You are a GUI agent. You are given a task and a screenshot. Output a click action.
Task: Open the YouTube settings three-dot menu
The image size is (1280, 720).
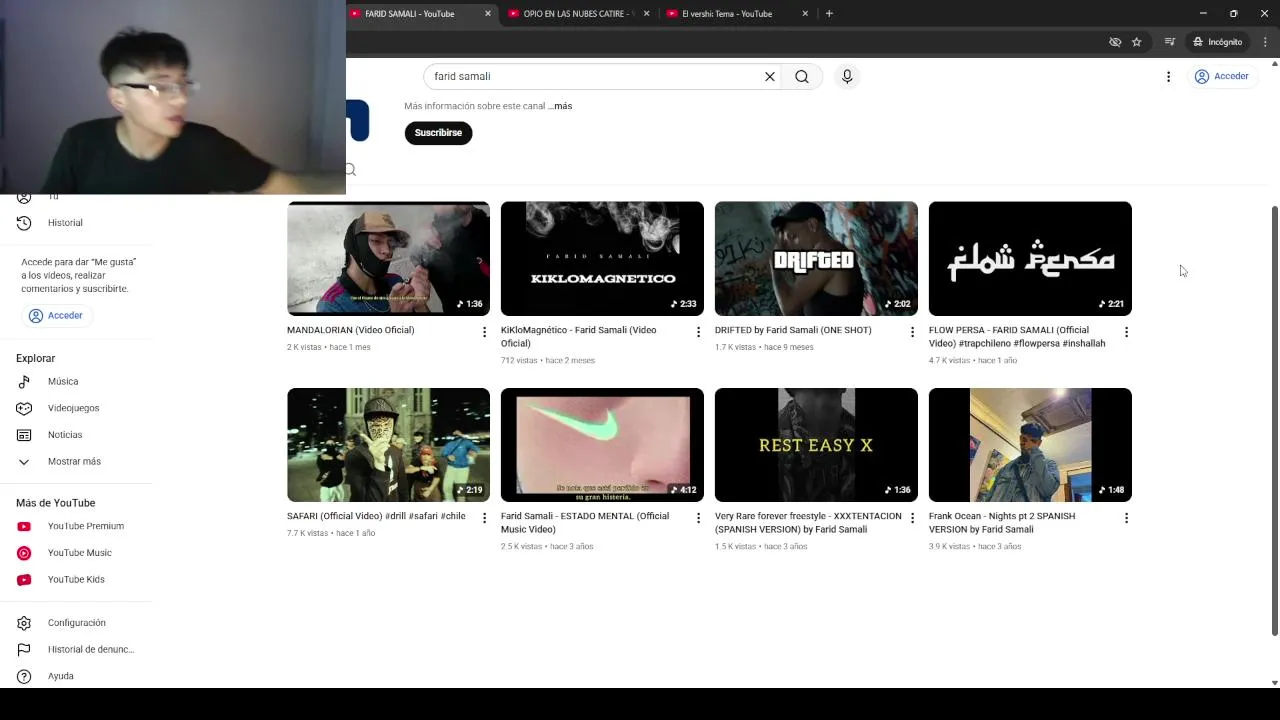[1168, 76]
